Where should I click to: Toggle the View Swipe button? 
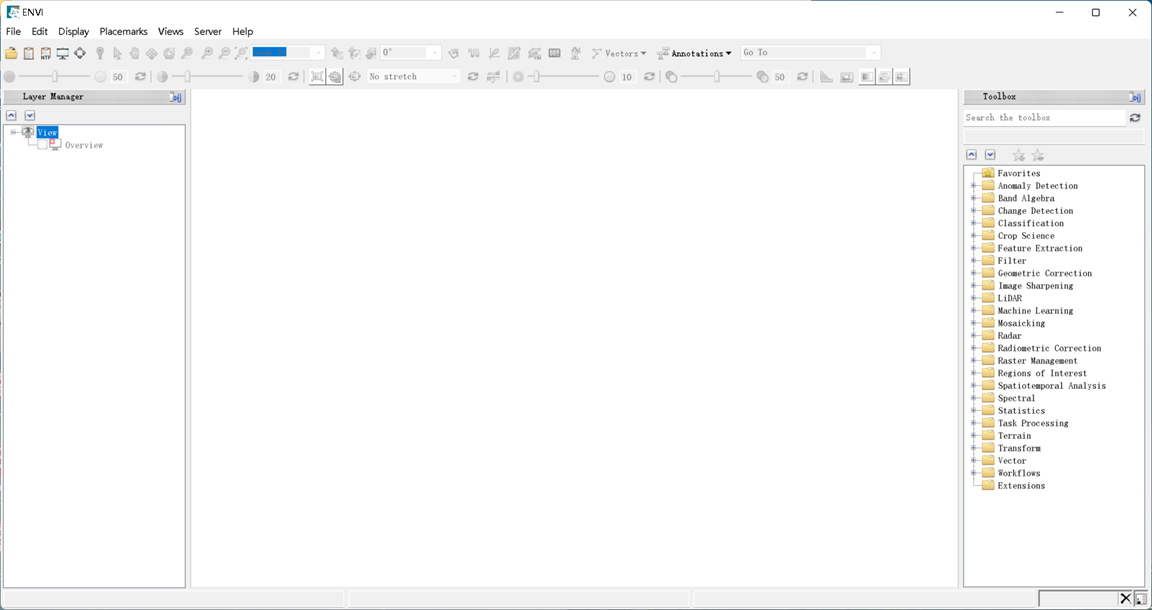coord(902,76)
